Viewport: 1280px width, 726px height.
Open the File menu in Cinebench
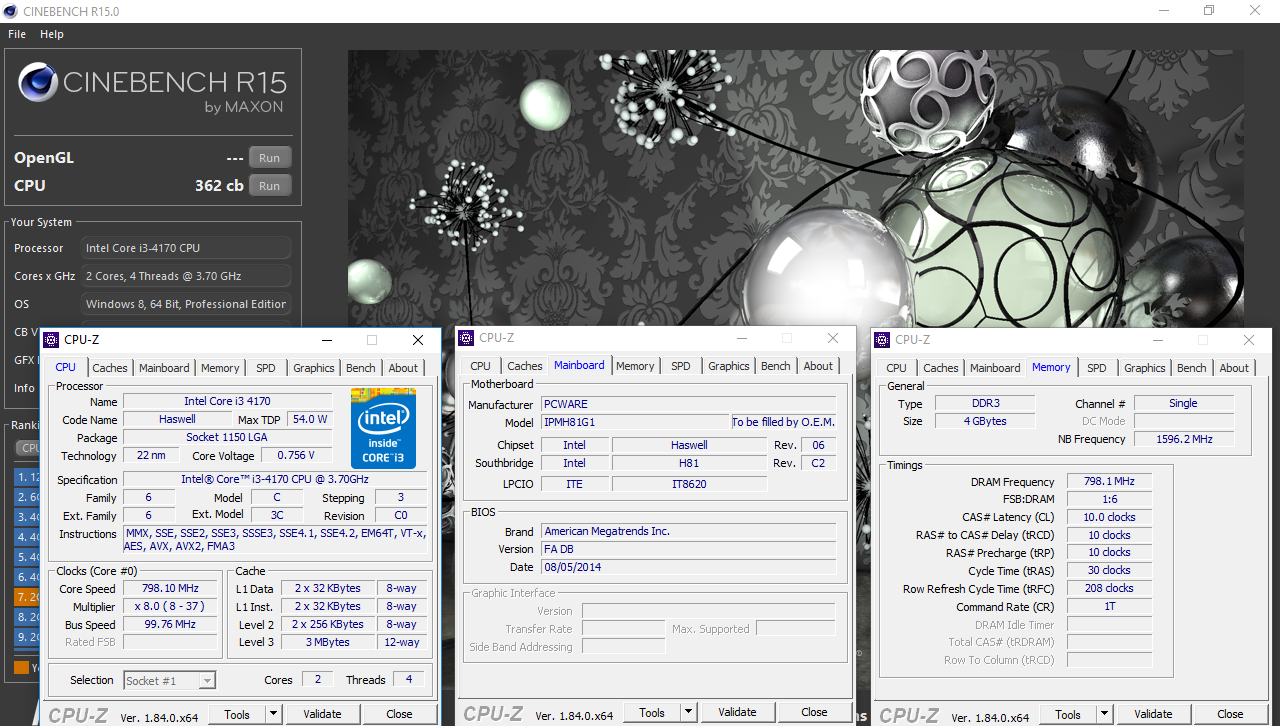17,34
